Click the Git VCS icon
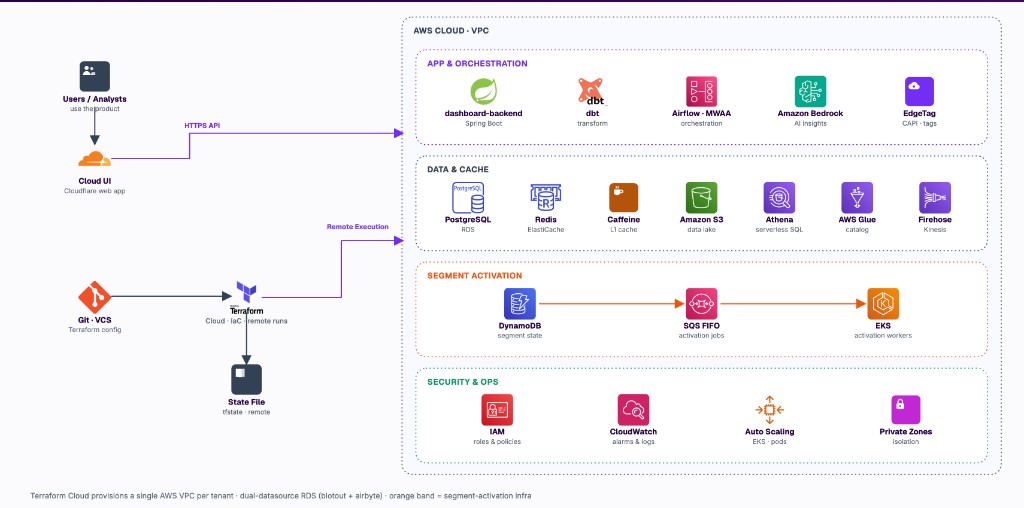 point(95,297)
